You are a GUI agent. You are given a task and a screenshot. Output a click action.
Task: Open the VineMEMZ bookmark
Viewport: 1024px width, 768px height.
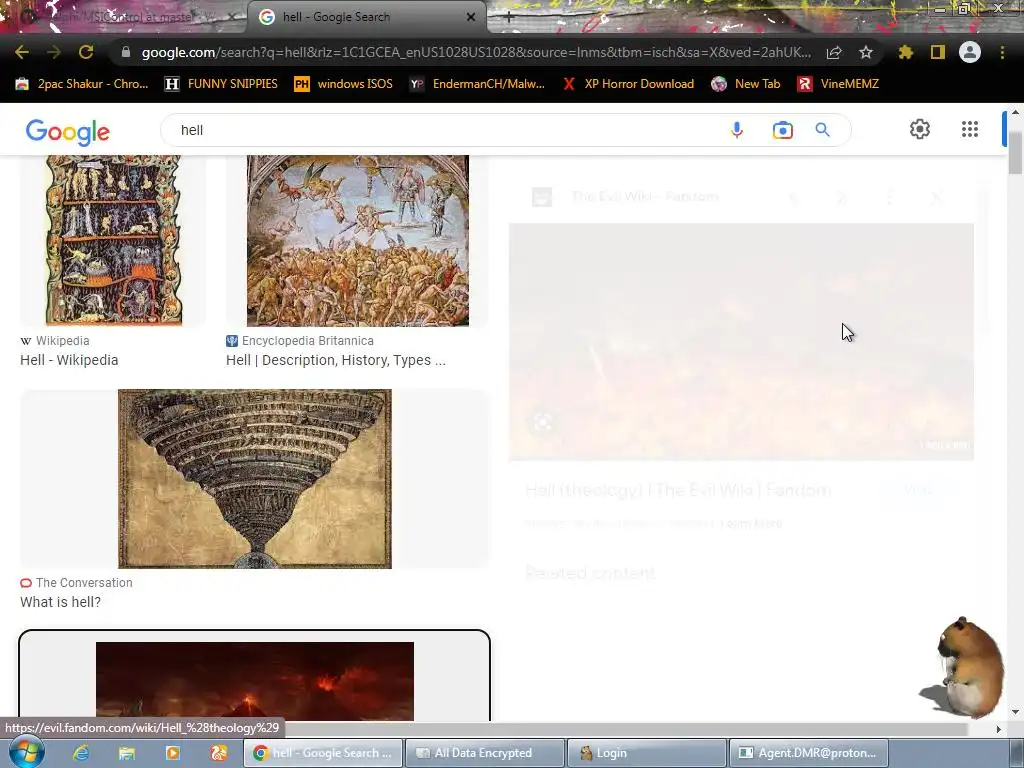pyautogui.click(x=838, y=84)
